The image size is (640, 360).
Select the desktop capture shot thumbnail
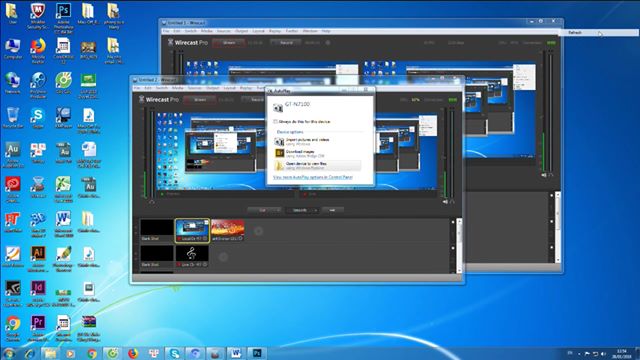tap(192, 230)
